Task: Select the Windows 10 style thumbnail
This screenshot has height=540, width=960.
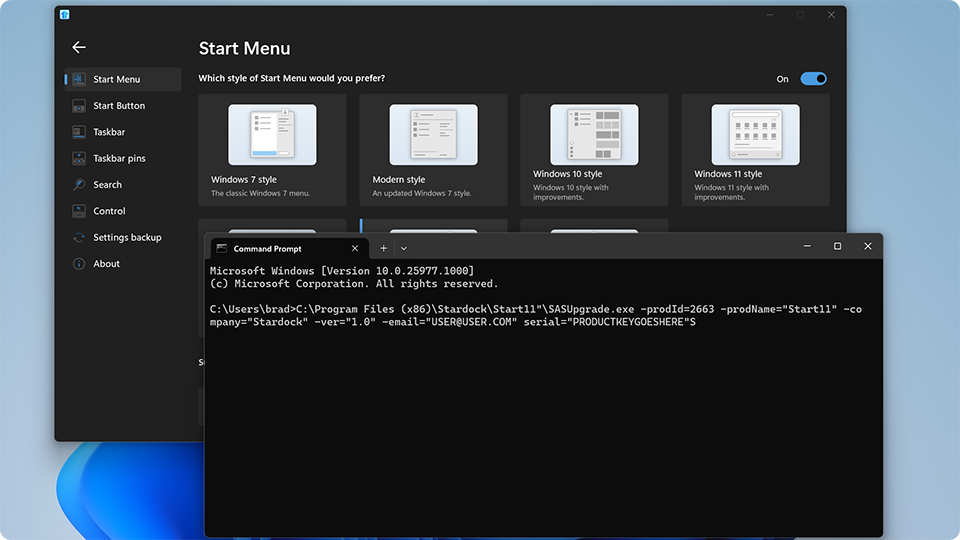Action: [x=594, y=134]
